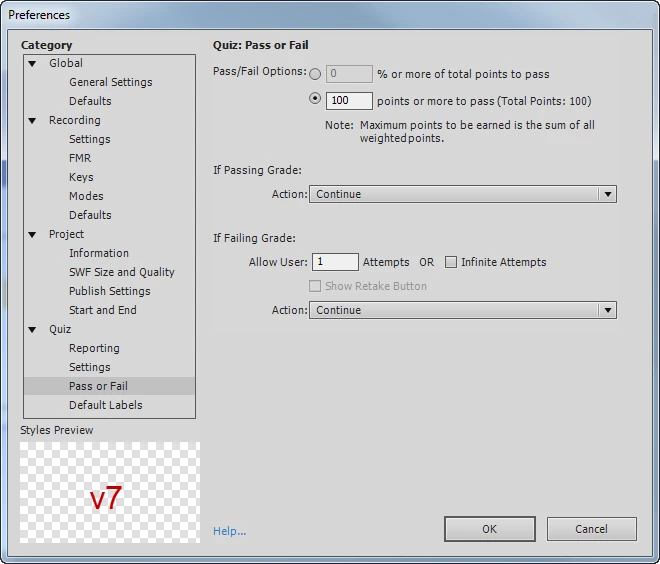Image resolution: width=660 pixels, height=564 pixels.
Task: Select Defaults under Recording category
Action: click(x=90, y=215)
